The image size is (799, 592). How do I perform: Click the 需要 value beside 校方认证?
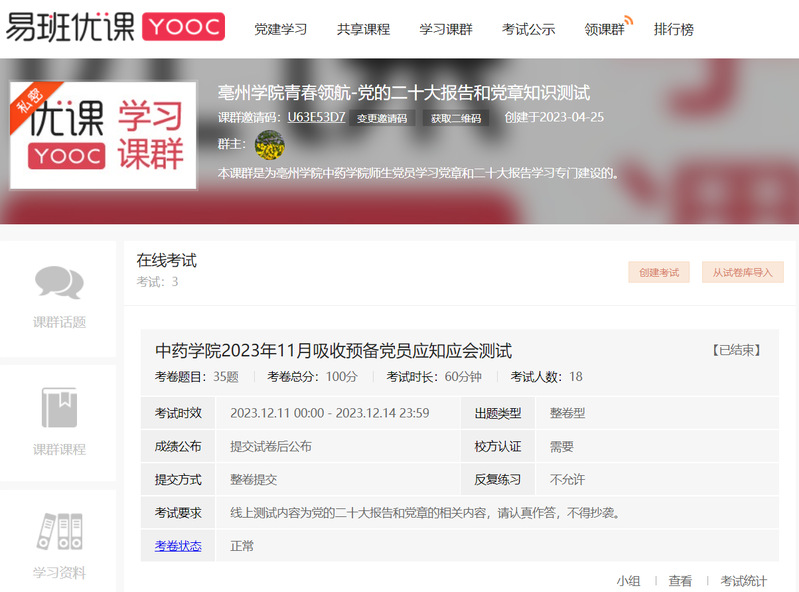pyautogui.click(x=562, y=447)
